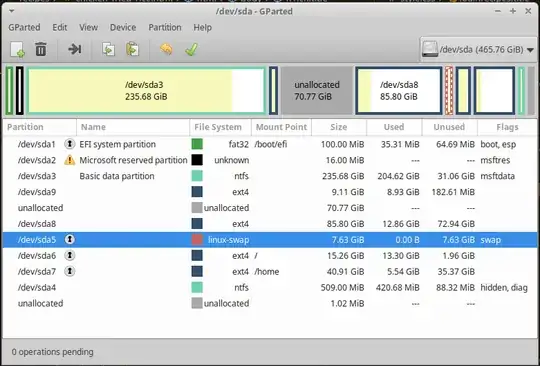540x366 pixels.
Task: Click the Mount Point column header
Action: pyautogui.click(x=281, y=127)
